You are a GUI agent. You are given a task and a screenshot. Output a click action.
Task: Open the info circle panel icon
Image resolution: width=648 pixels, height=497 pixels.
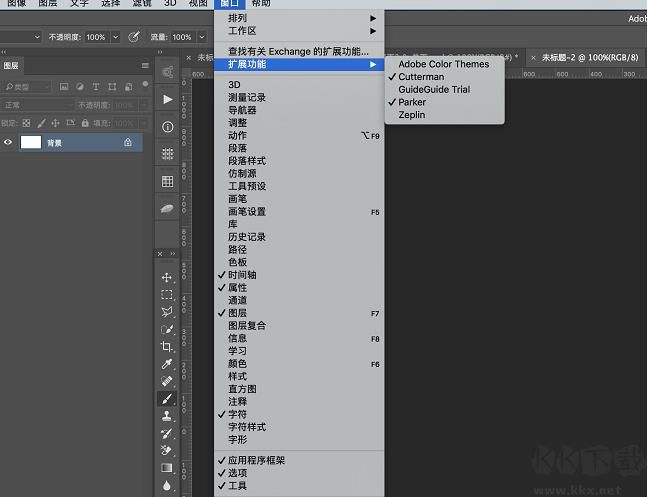pyautogui.click(x=167, y=127)
